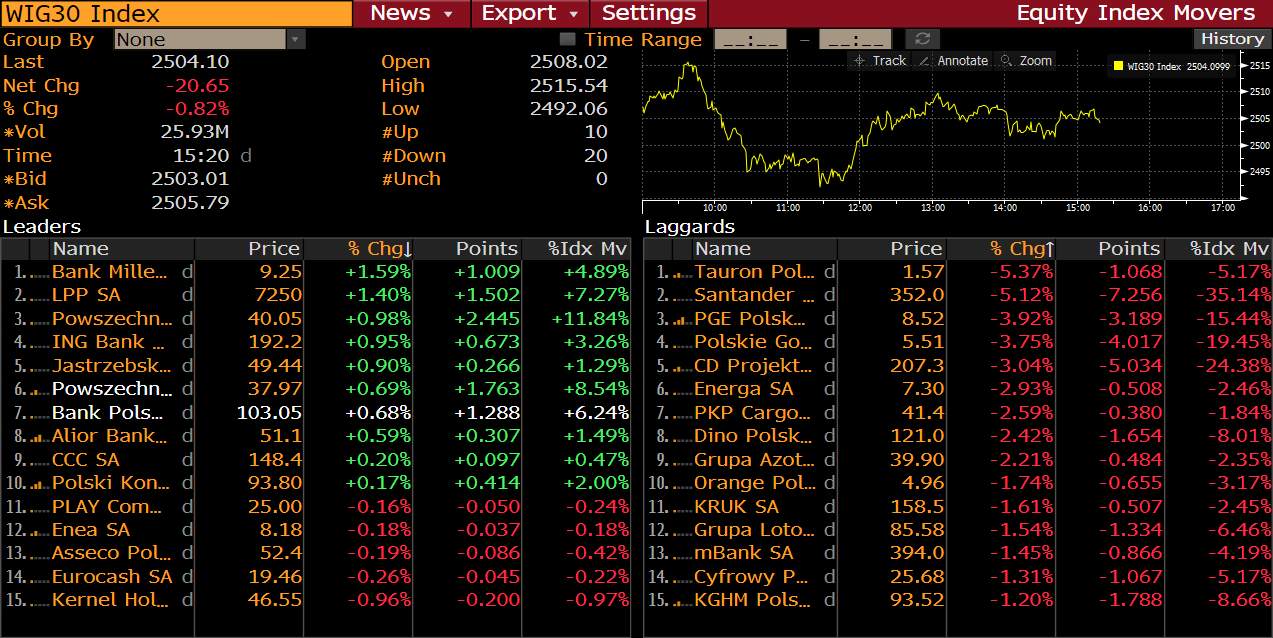Click yellow WIG30 Index legend swatch
Viewport: 1273px width, 638px height.
click(1117, 66)
